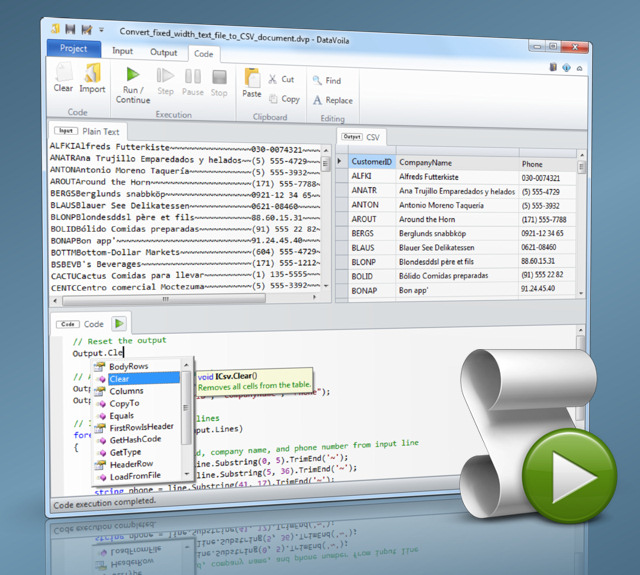Switch to the Input ribbon tab
Image resolution: width=640 pixels, height=575 pixels.
click(122, 51)
